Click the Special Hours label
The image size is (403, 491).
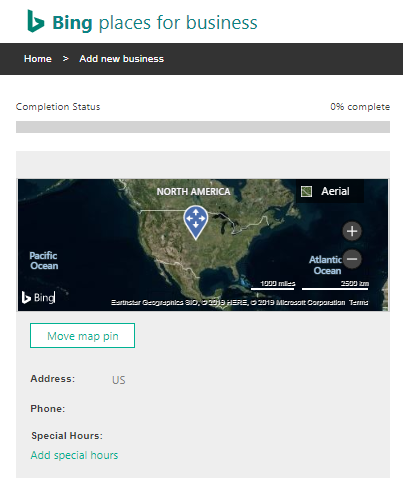[x=67, y=436]
